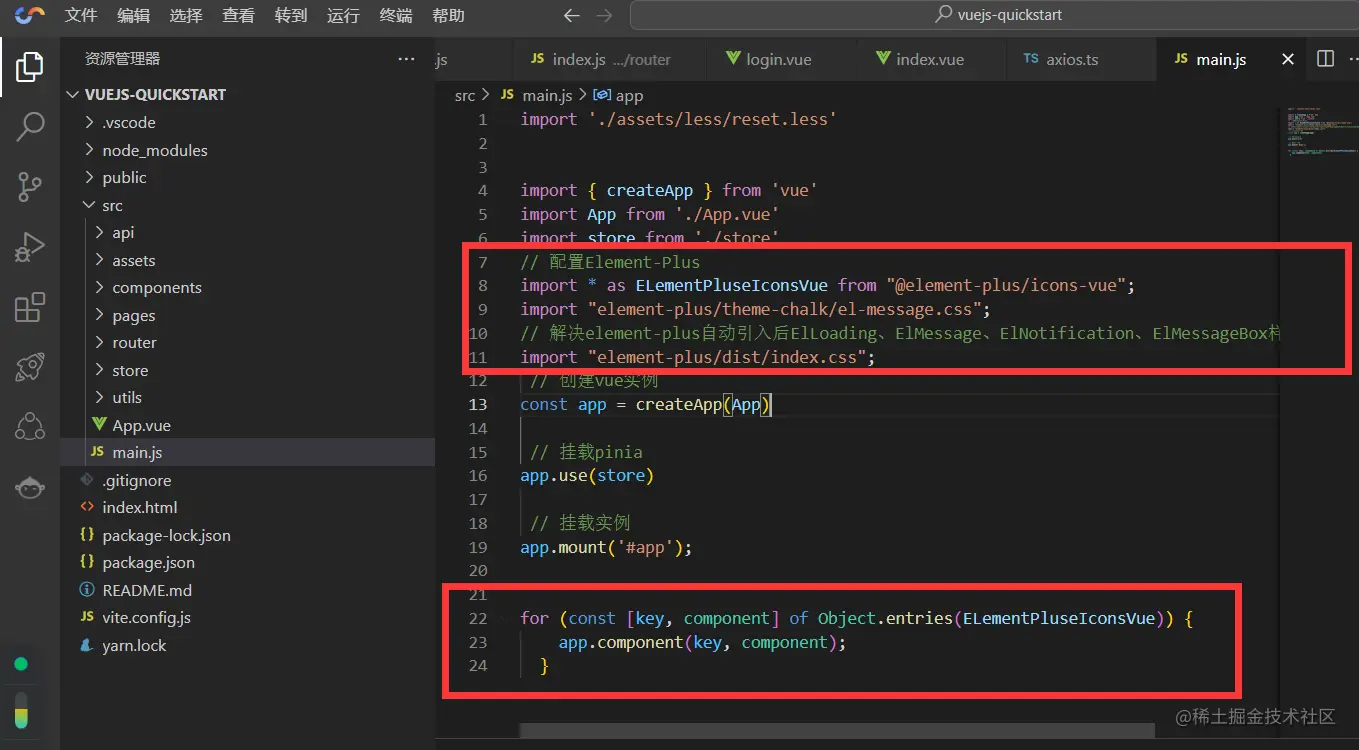1359x750 pixels.
Task: Open the Run and Debug icon
Action: (x=30, y=247)
